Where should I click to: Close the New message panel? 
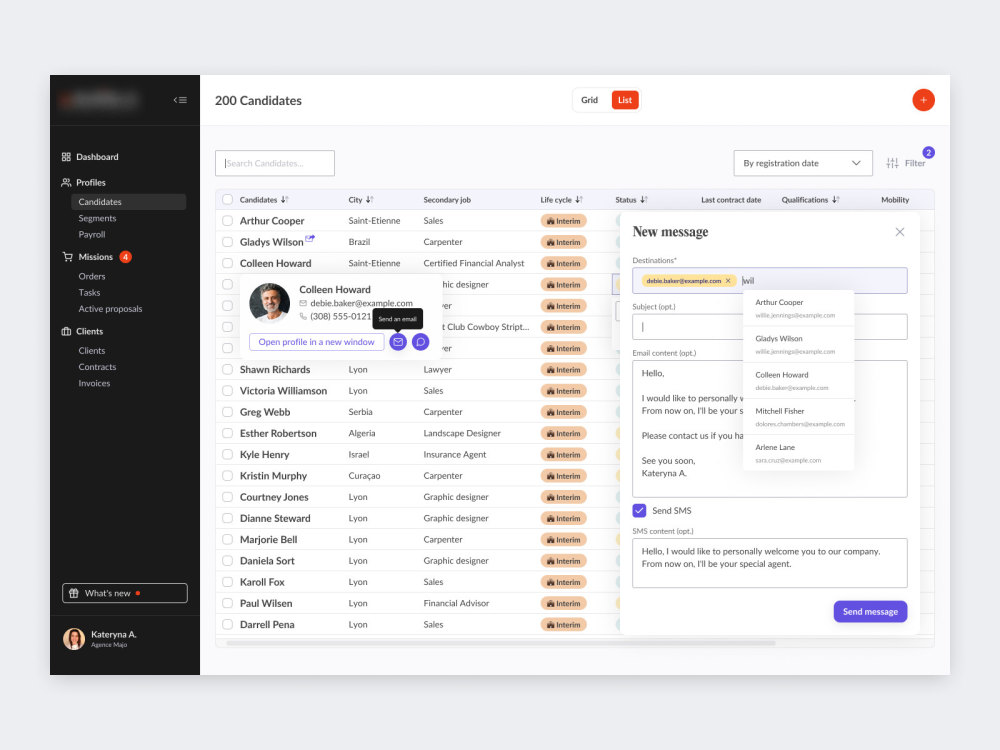(899, 232)
